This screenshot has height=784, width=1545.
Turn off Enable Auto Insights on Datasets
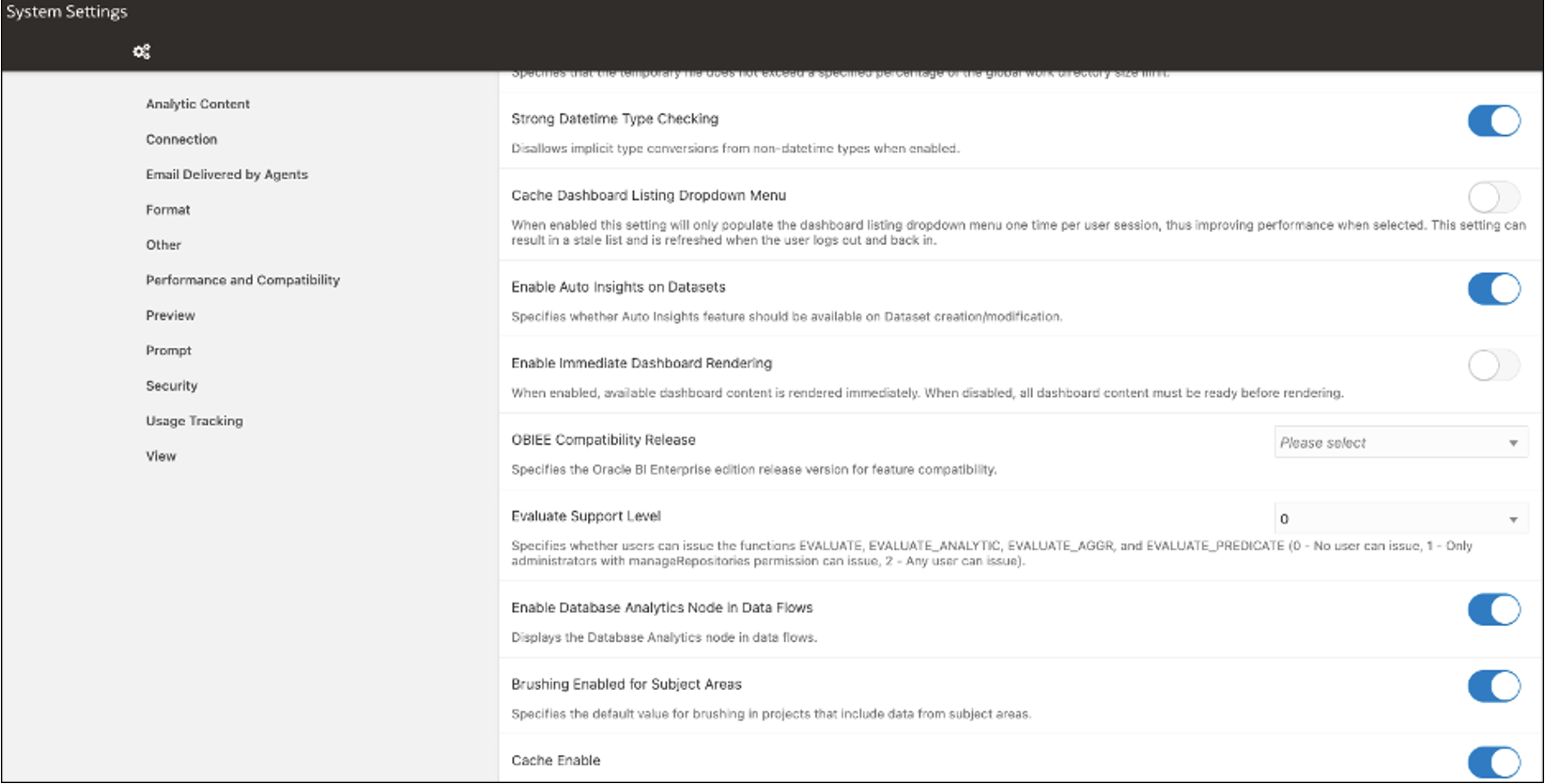coord(1494,289)
